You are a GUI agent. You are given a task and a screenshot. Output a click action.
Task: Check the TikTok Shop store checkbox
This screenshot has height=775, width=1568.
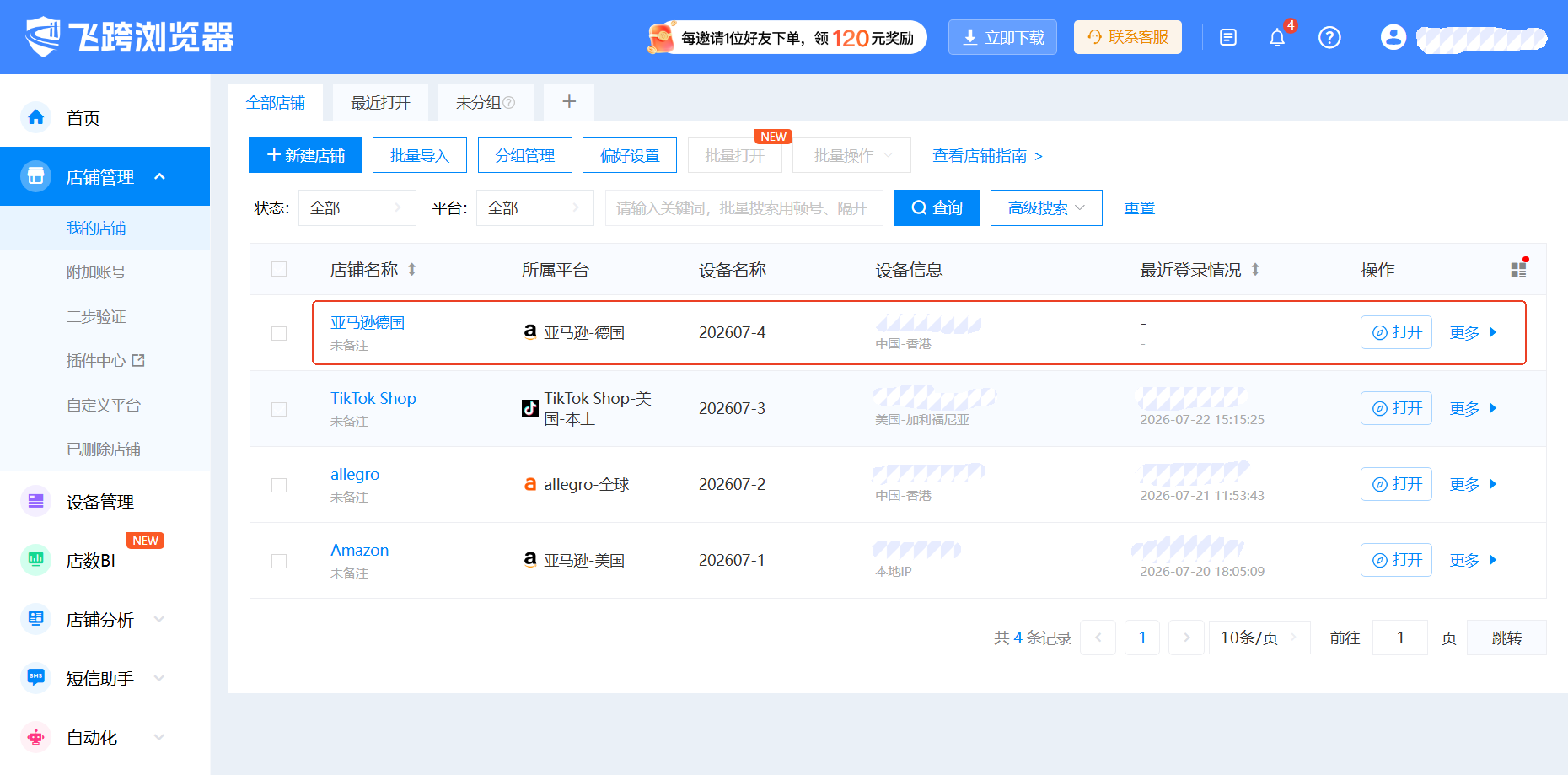pos(279,409)
